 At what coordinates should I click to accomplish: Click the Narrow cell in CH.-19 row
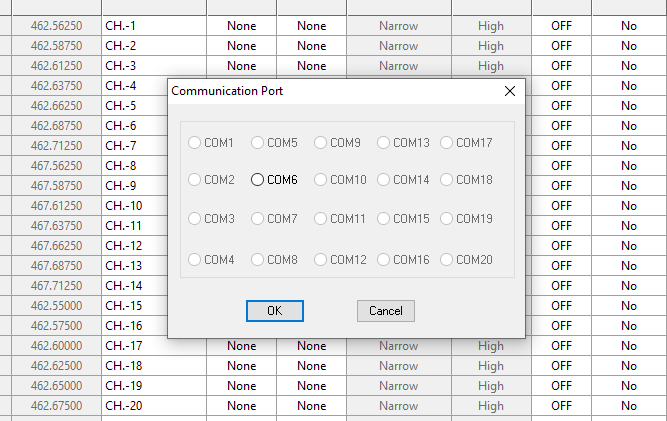pos(399,386)
